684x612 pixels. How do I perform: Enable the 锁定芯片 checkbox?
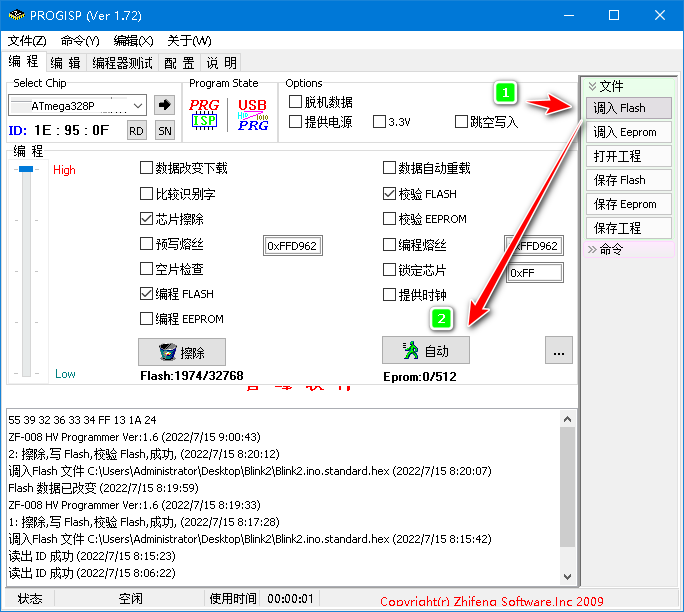click(x=389, y=270)
